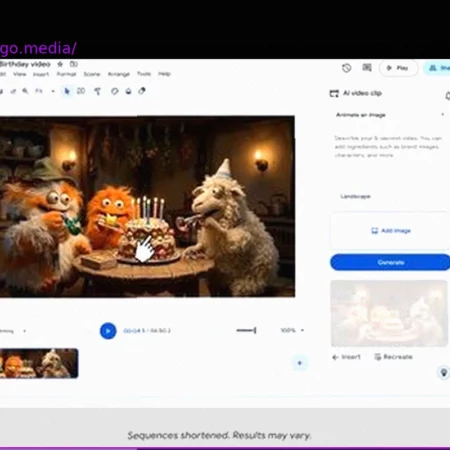Open the Insert menu

coord(41,74)
